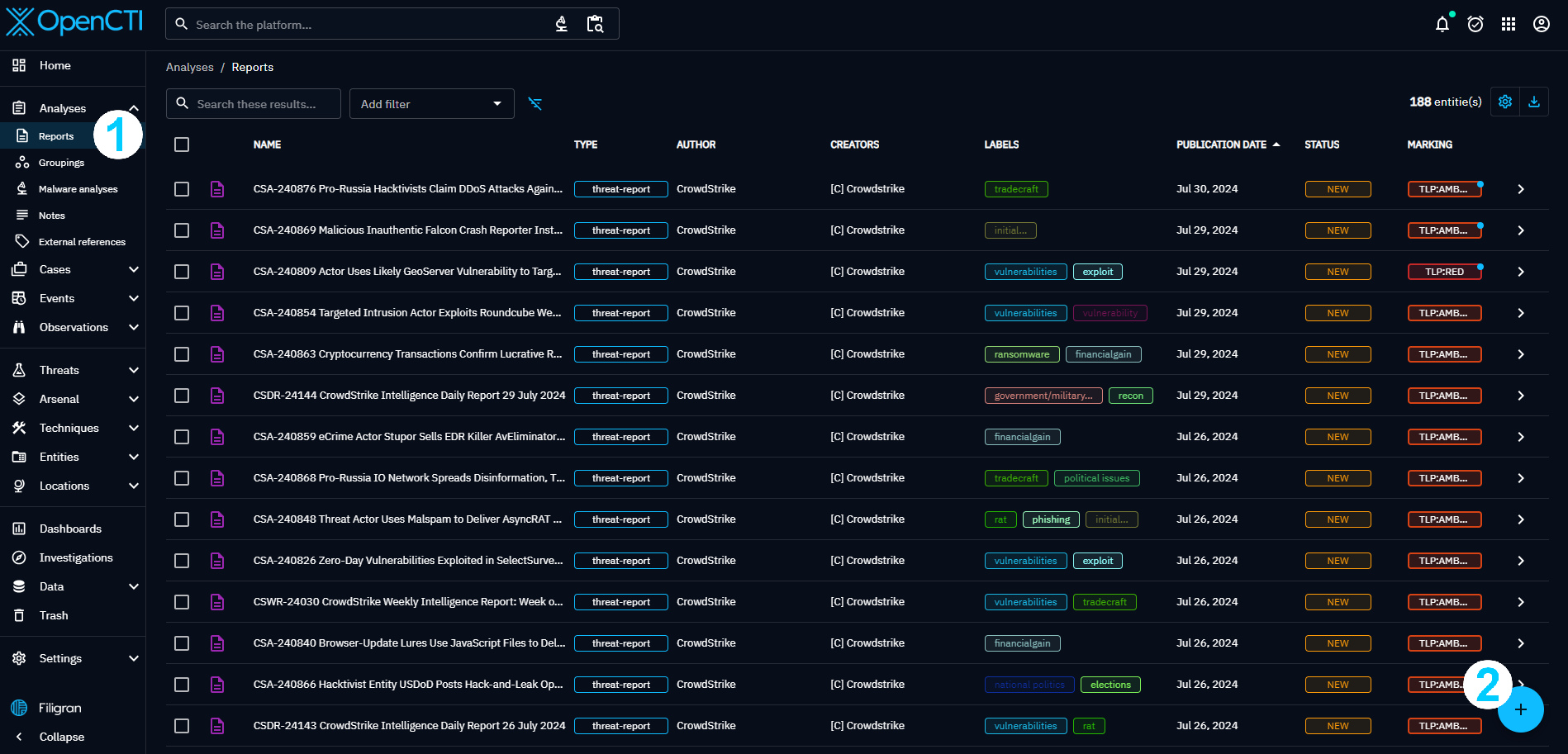Image resolution: width=1568 pixels, height=754 pixels.
Task: Click the bulk search clipboard icon
Action: tap(595, 24)
